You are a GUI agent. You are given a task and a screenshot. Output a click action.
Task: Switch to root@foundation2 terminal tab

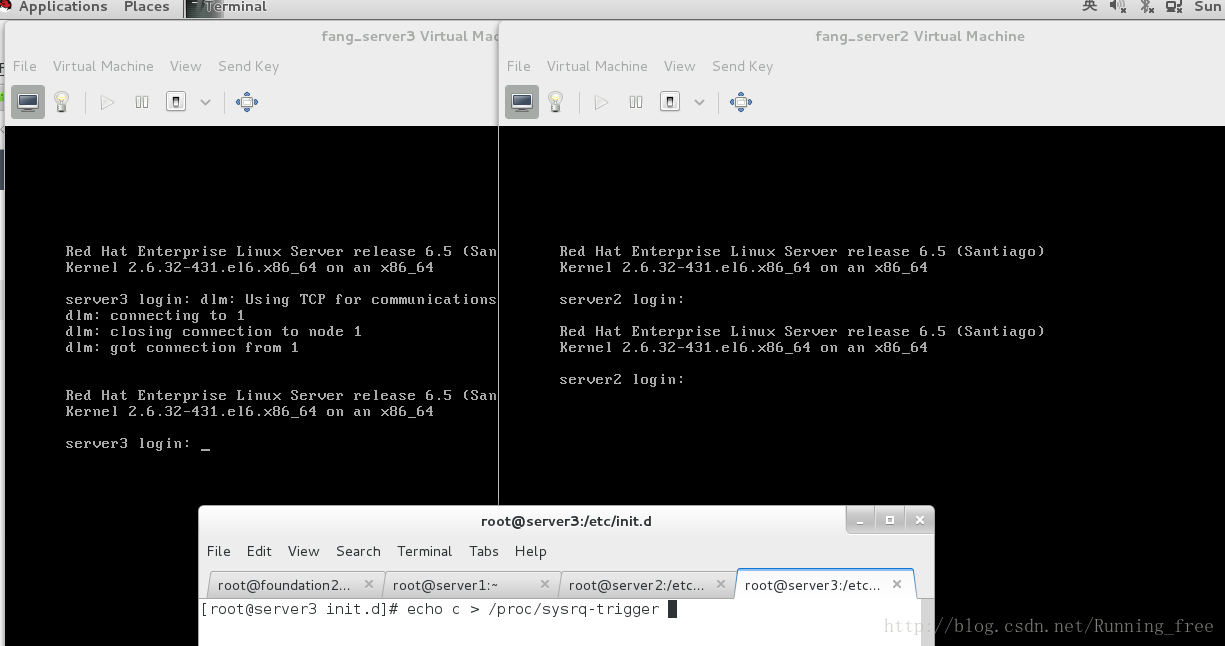(x=285, y=585)
